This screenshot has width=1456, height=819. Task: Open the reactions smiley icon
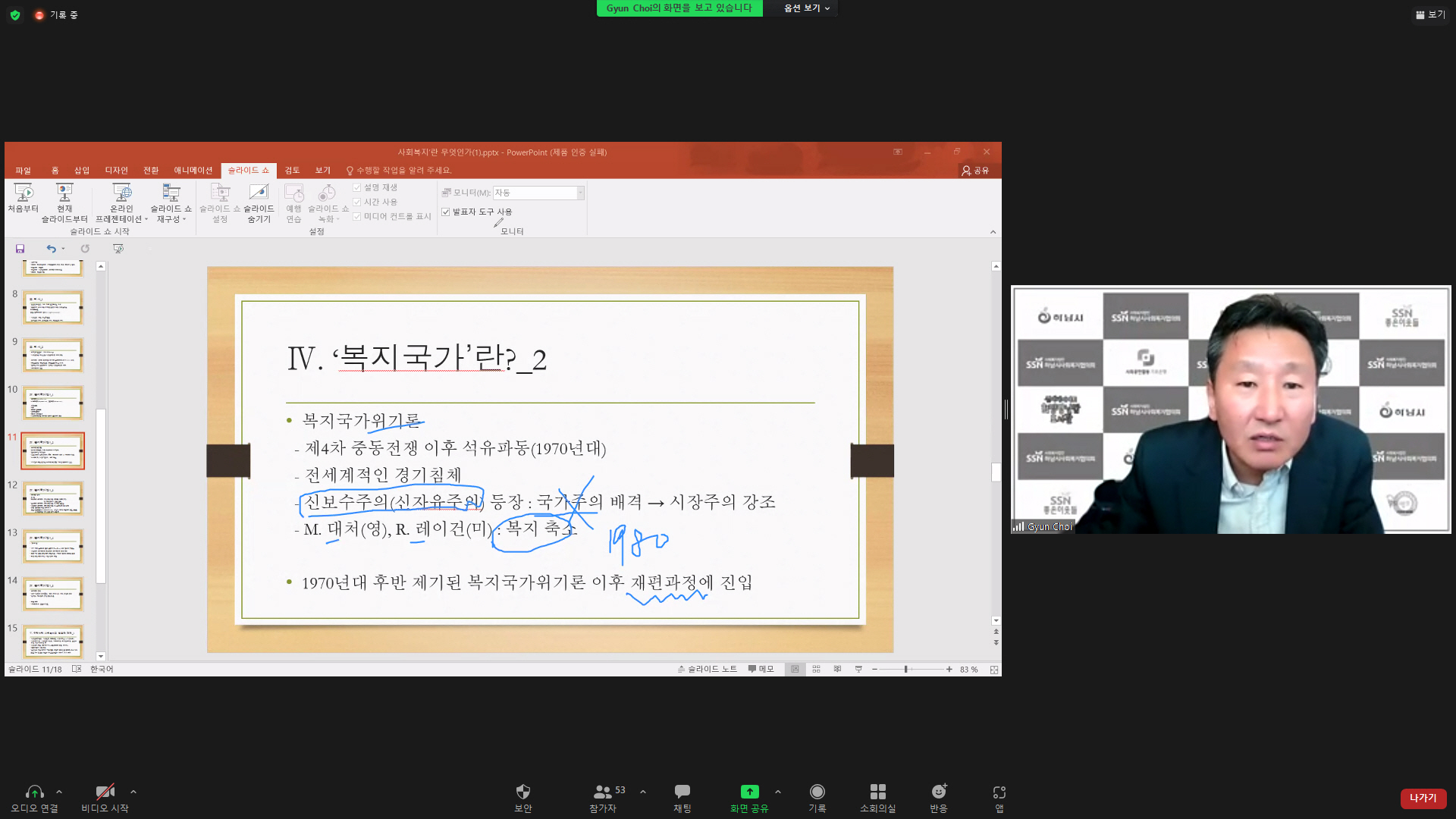coord(939,792)
